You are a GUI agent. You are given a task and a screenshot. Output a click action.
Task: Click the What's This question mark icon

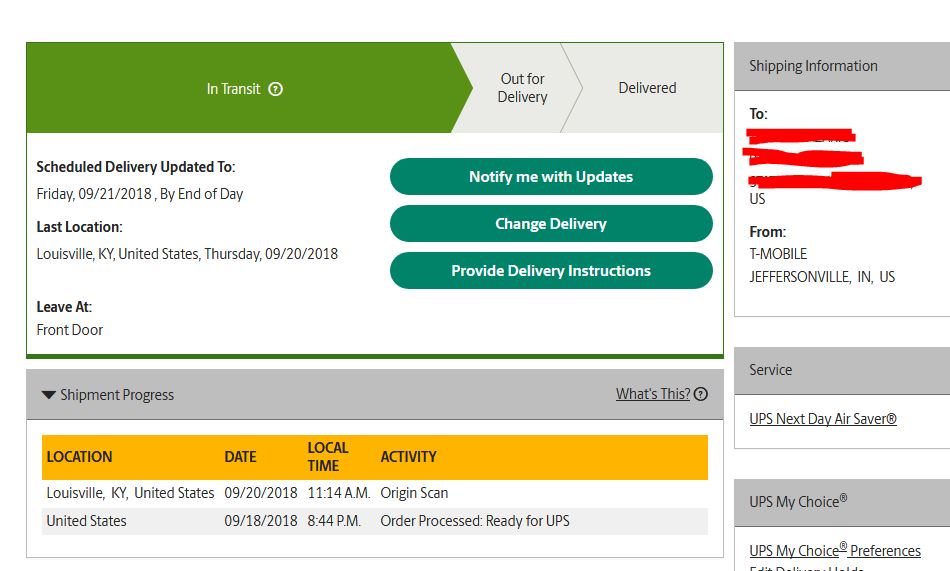(701, 394)
